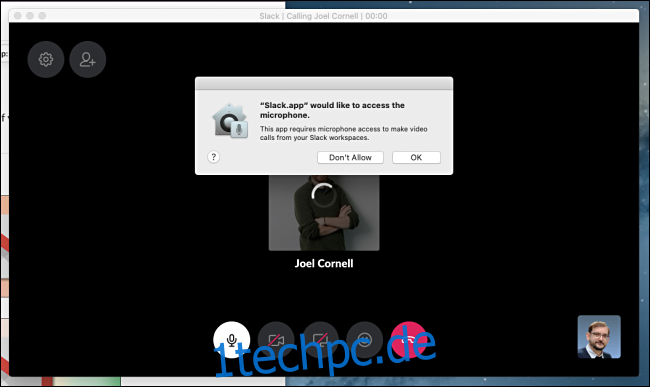Click the Joel Cornell name label

tap(324, 264)
